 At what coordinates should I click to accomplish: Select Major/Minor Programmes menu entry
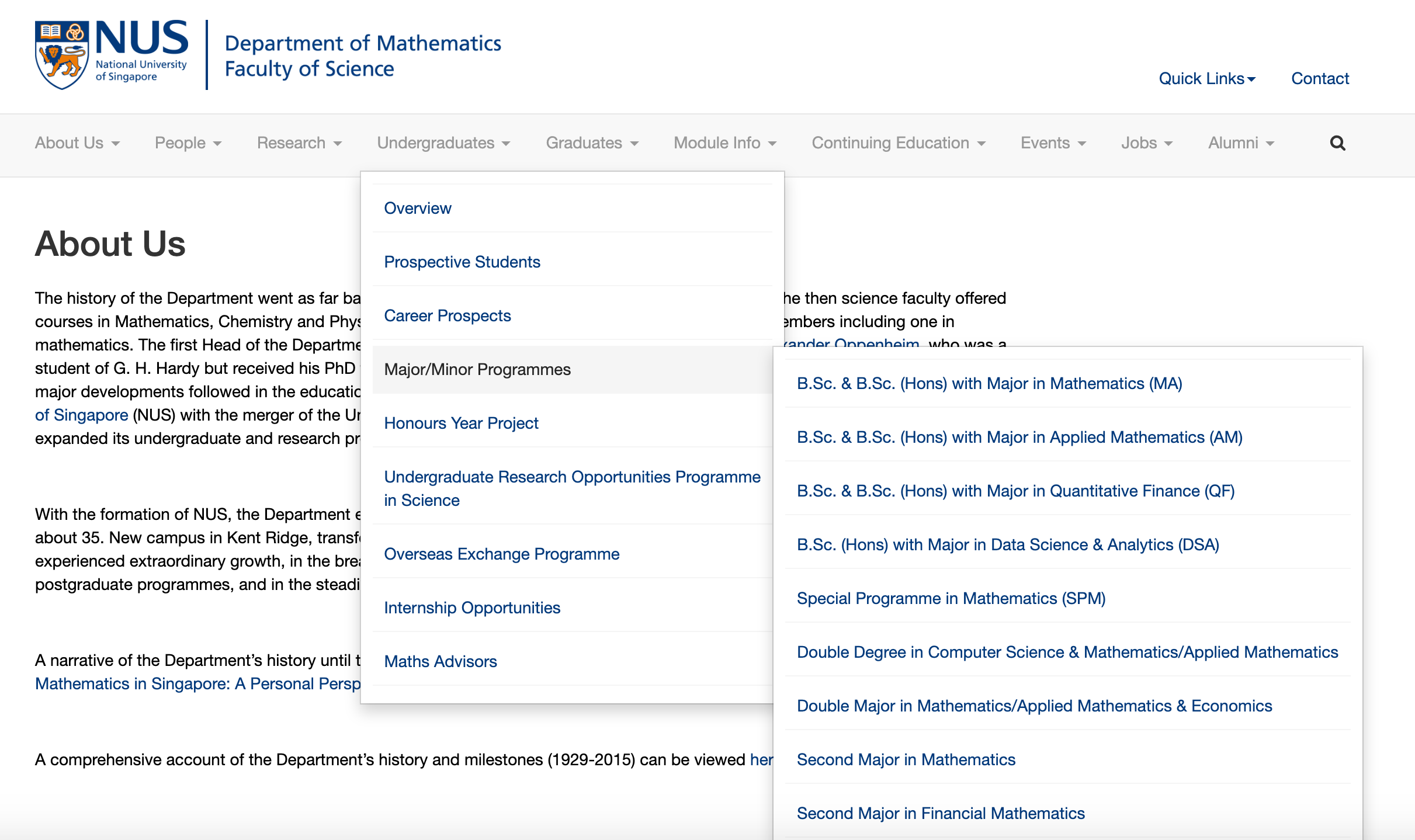point(477,369)
